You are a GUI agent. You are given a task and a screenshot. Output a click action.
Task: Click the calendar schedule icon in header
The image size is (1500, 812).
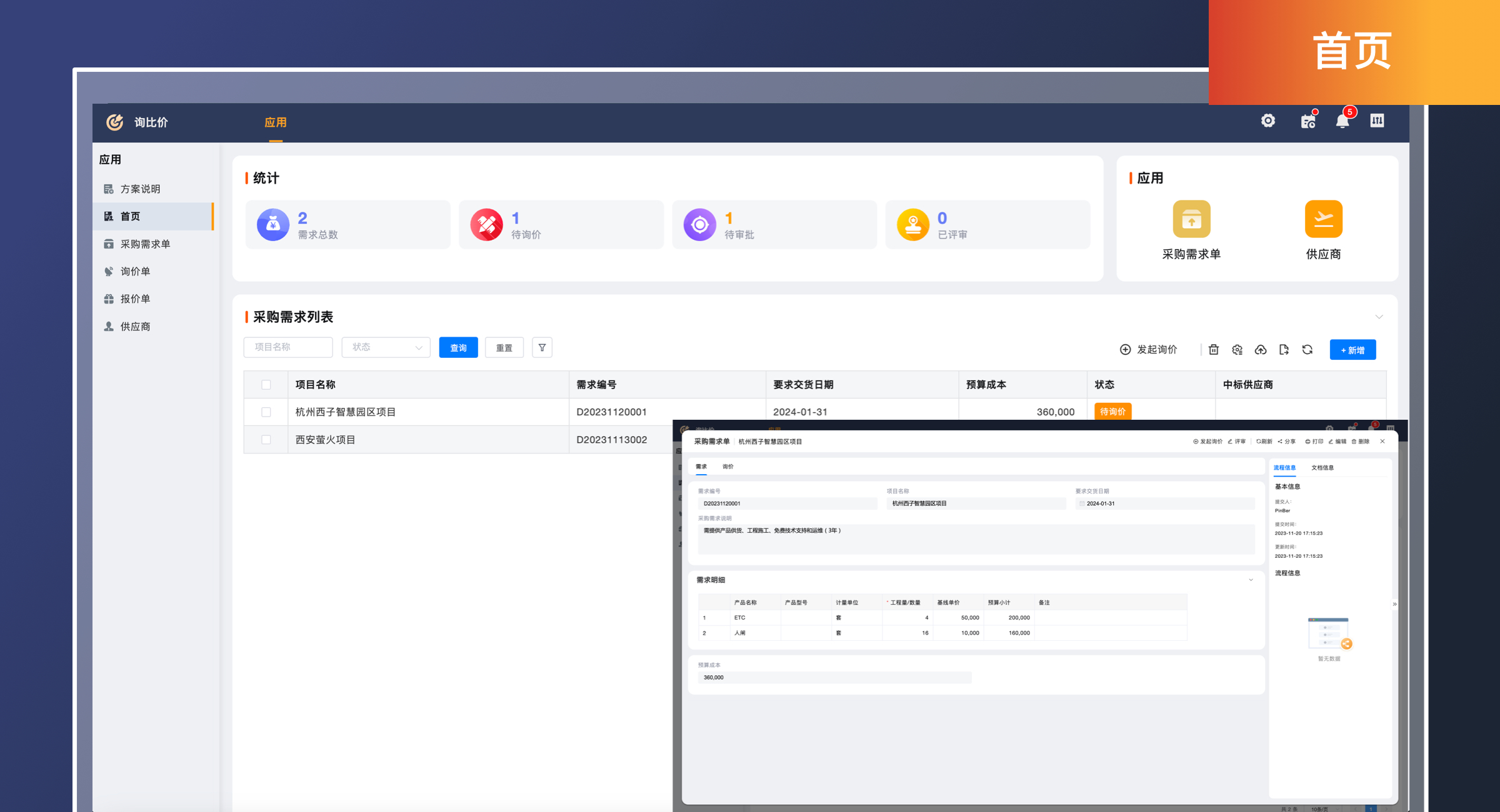pyautogui.click(x=1307, y=121)
